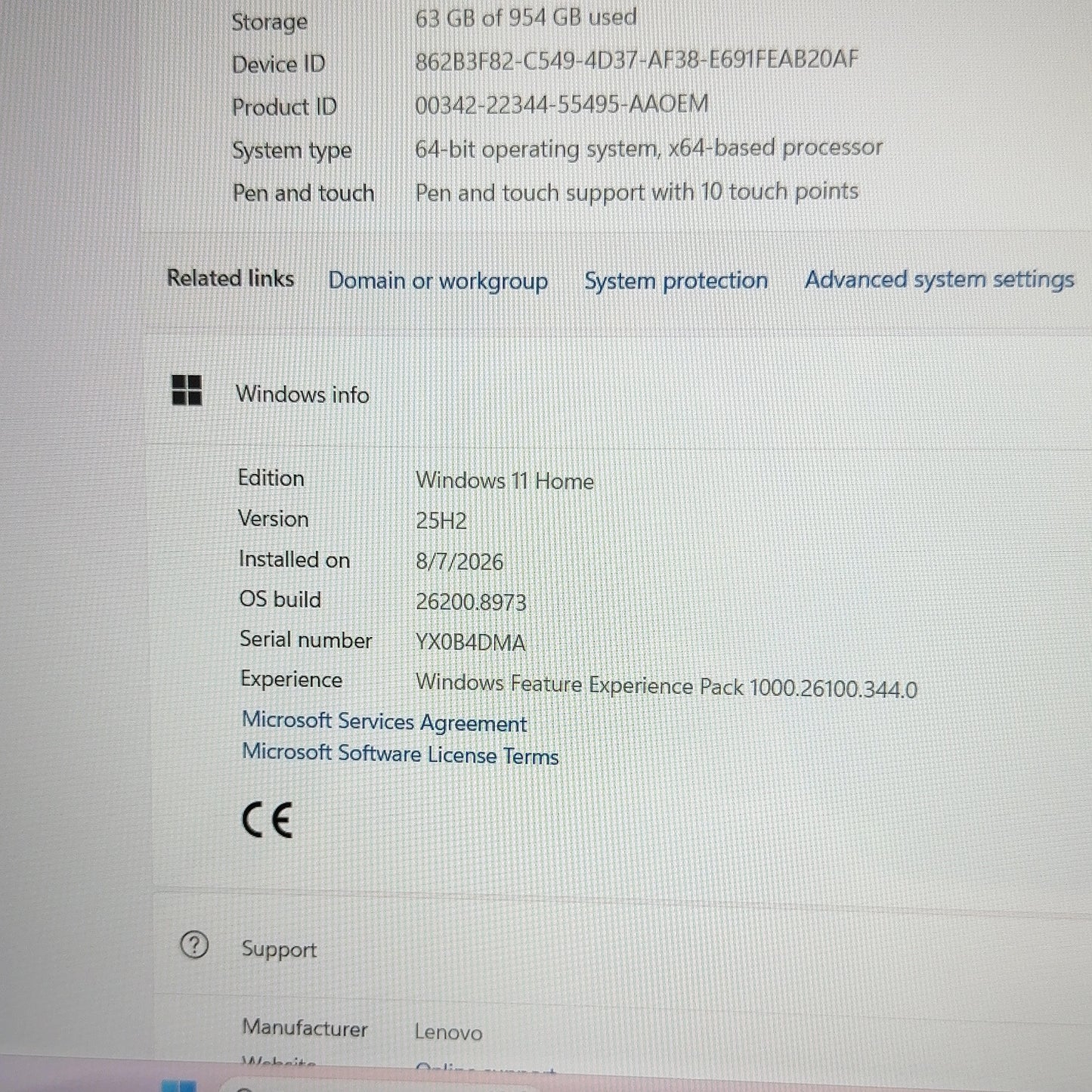The width and height of the screenshot is (1092, 1092).
Task: Select the System type value text
Action: tap(648, 148)
